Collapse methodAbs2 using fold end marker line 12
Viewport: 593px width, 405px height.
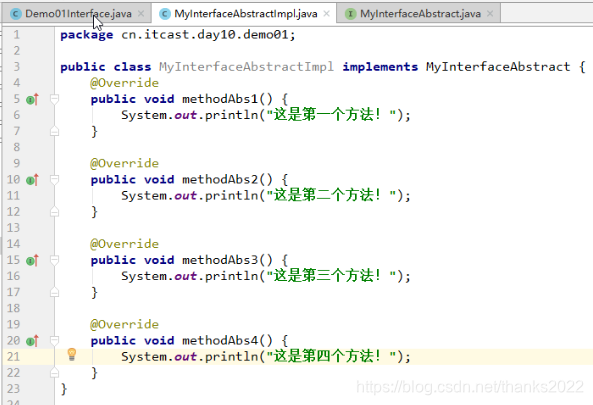coord(54,212)
